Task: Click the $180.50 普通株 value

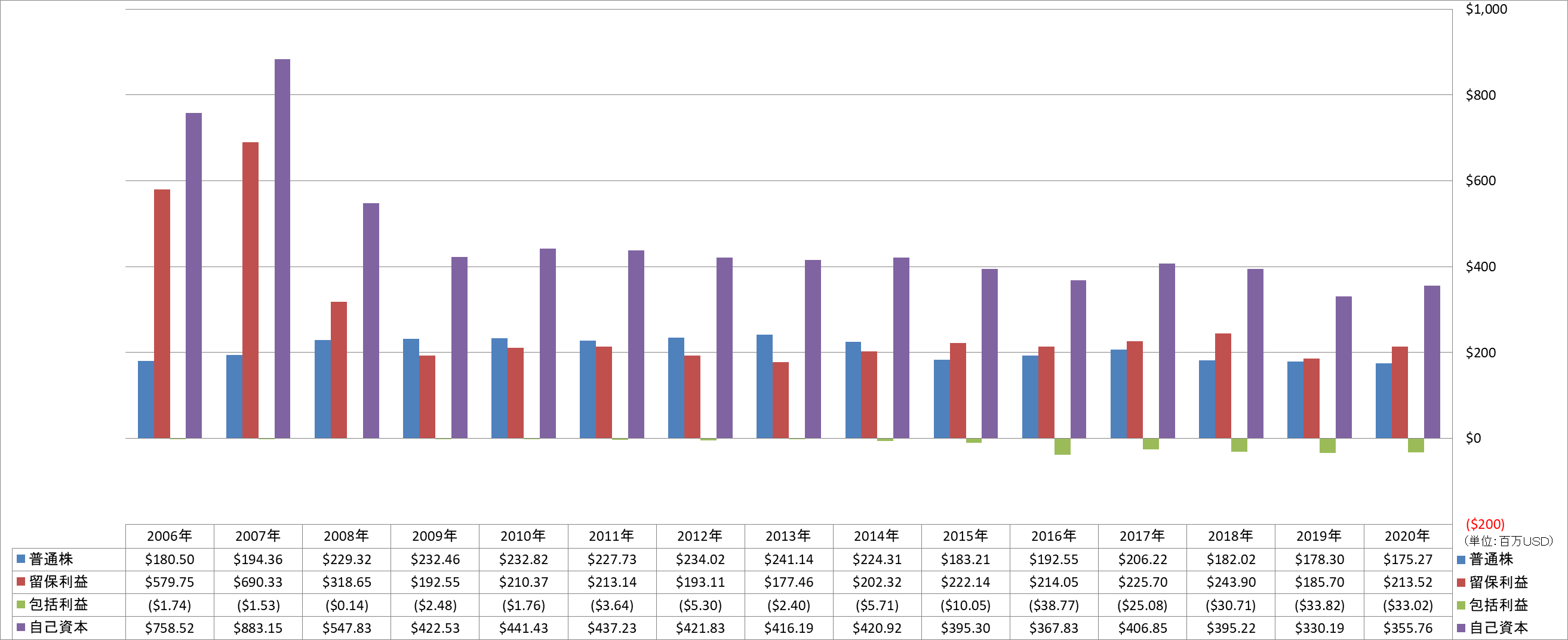Action: tap(169, 559)
